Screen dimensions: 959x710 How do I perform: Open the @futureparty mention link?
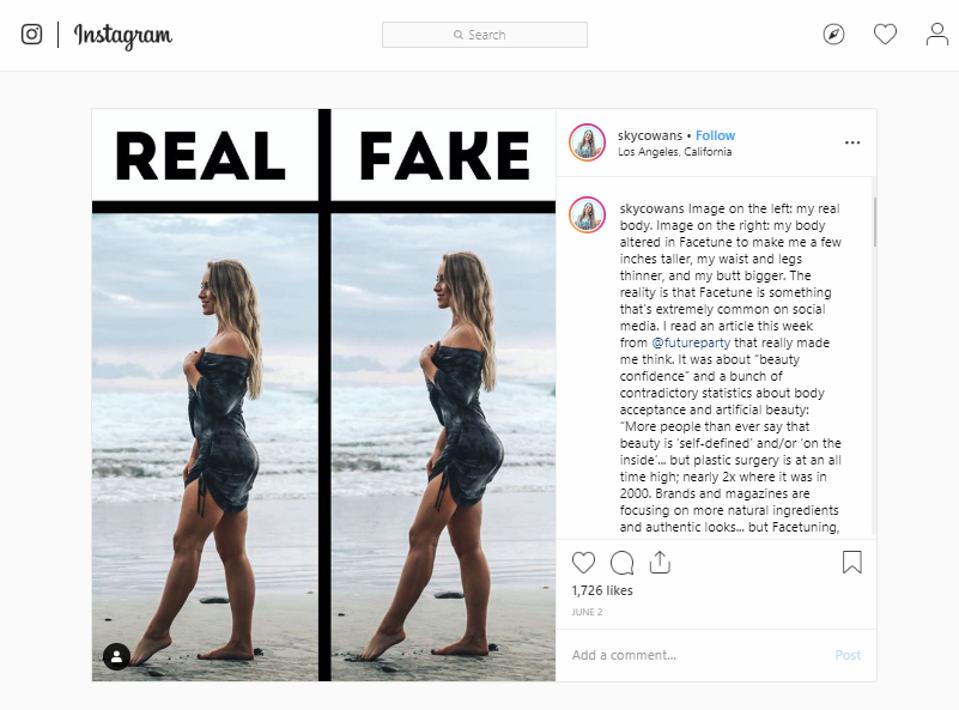point(690,343)
